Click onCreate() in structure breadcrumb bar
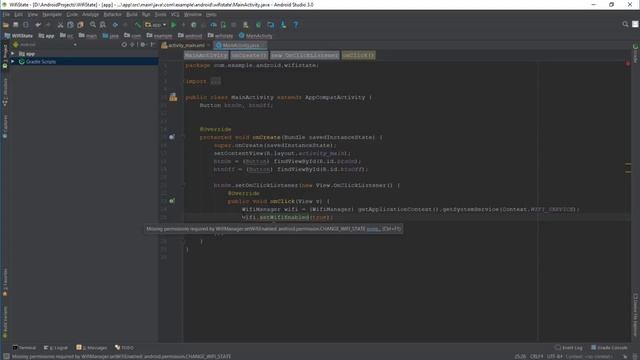The image size is (640, 360). click(x=249, y=55)
